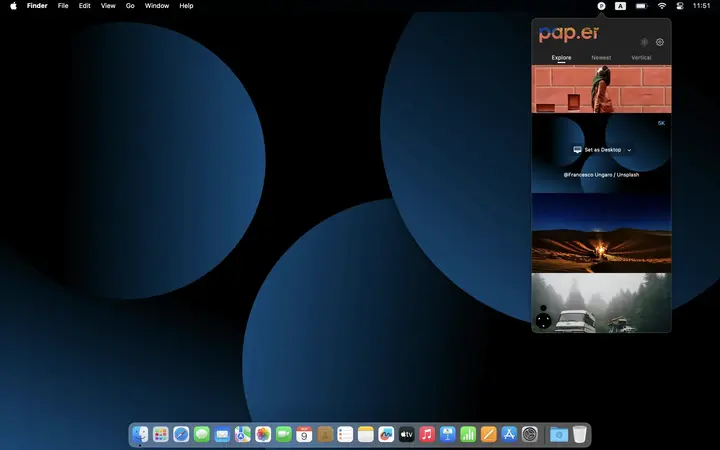Open the @Francesco Ungaro / Unsplash credit link

(x=601, y=174)
